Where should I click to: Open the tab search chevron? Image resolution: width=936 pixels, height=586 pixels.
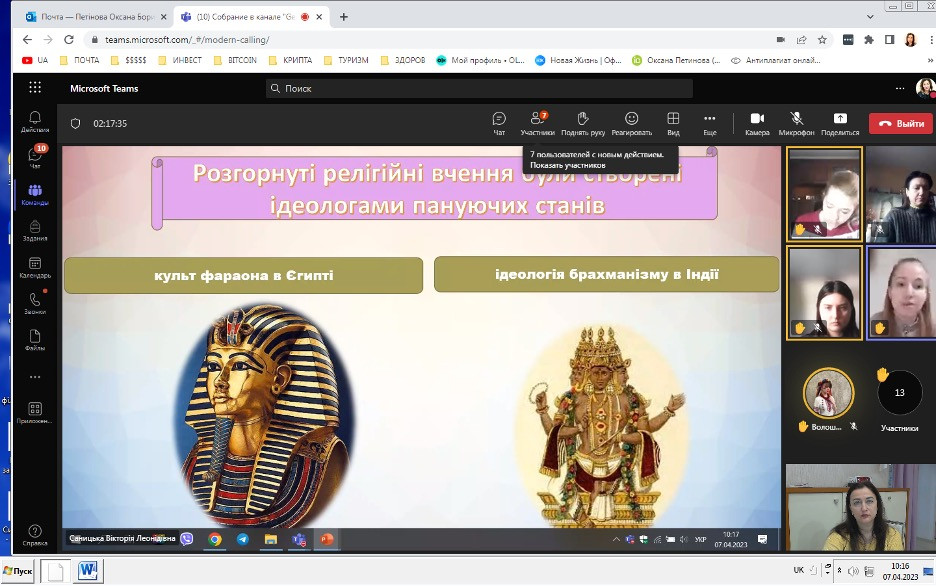tap(870, 17)
